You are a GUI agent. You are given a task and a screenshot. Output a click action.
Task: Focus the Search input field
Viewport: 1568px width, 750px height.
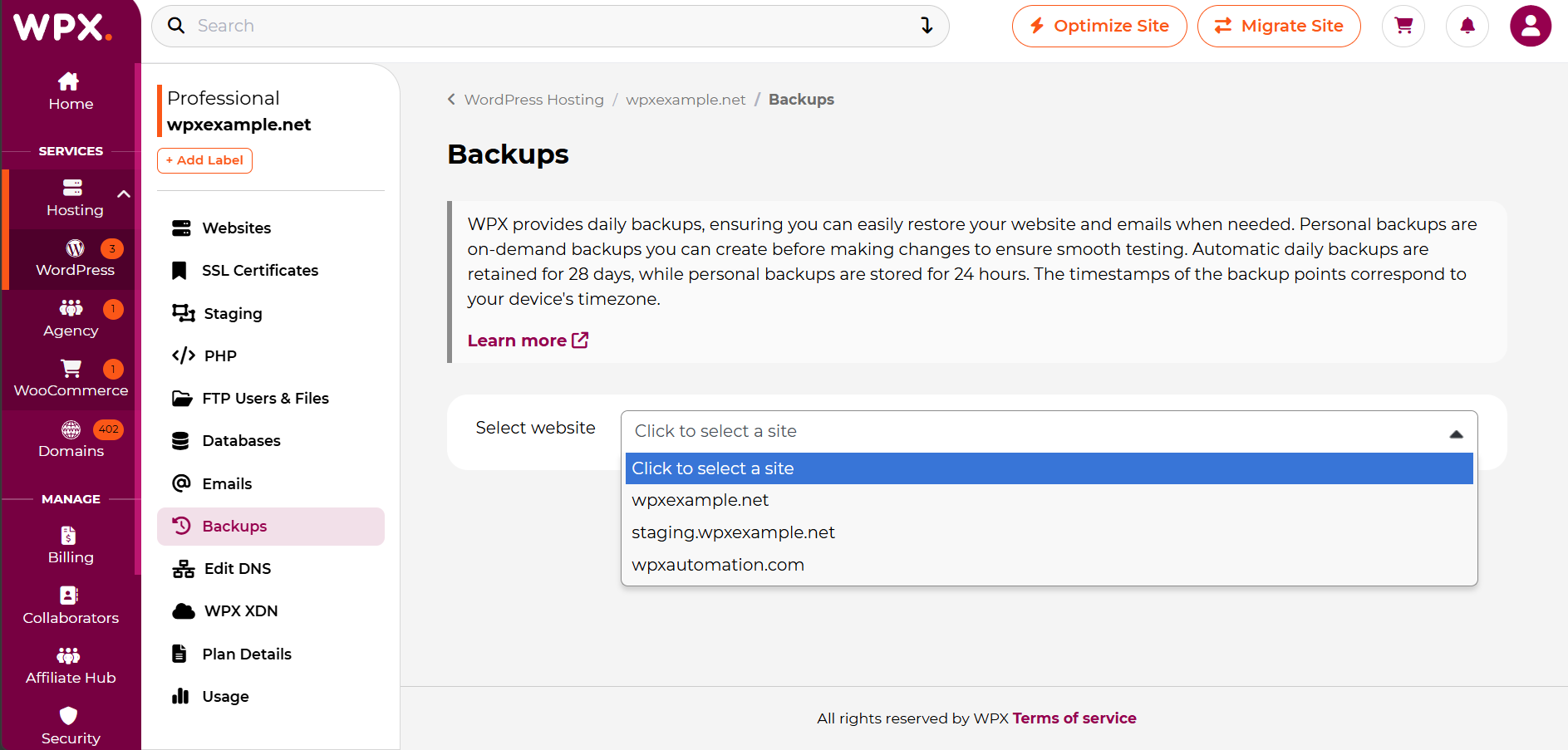(x=550, y=26)
